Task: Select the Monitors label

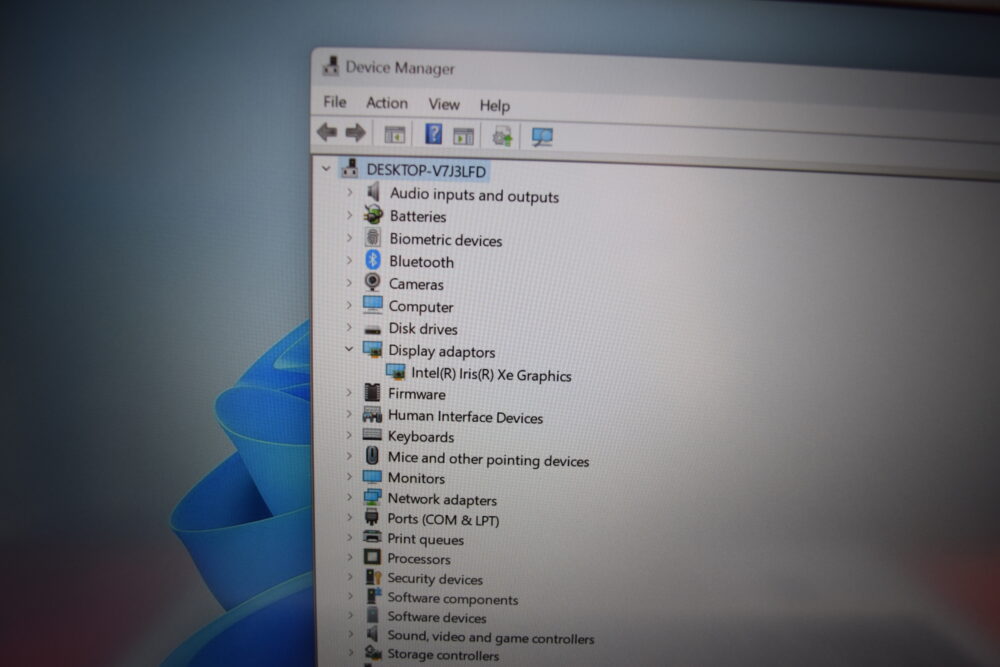Action: pos(416,478)
